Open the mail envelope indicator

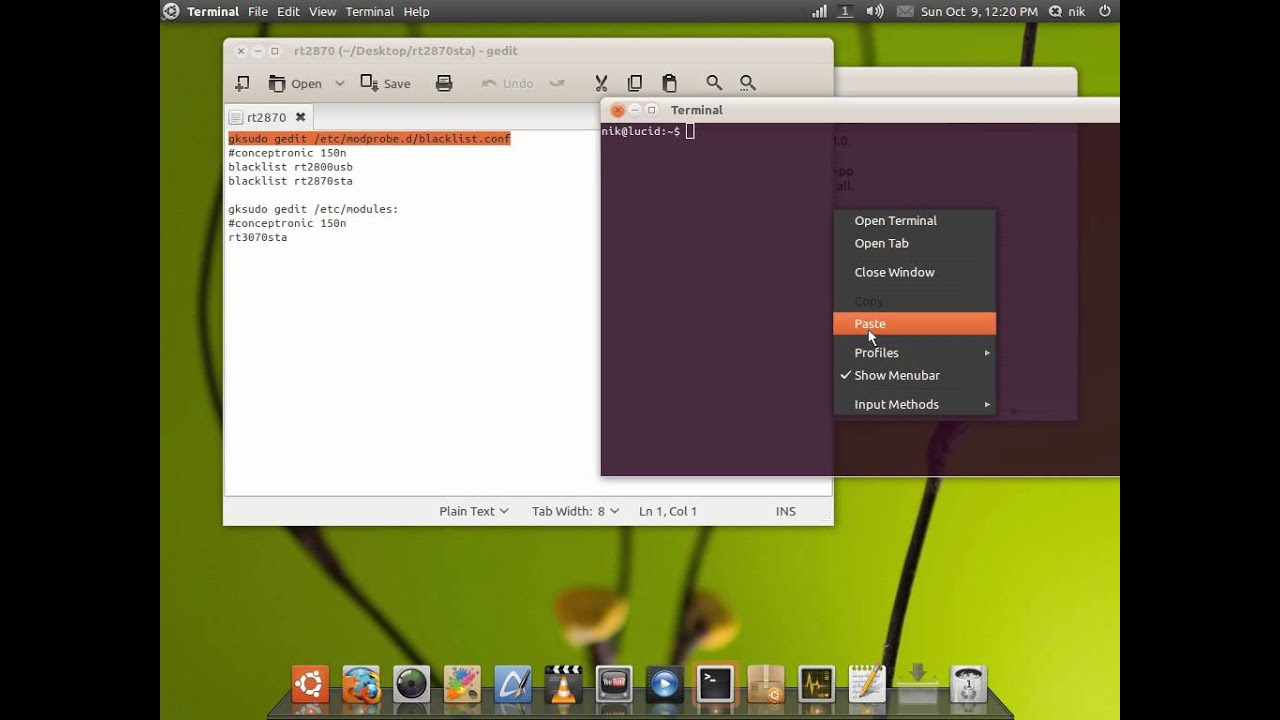(905, 12)
